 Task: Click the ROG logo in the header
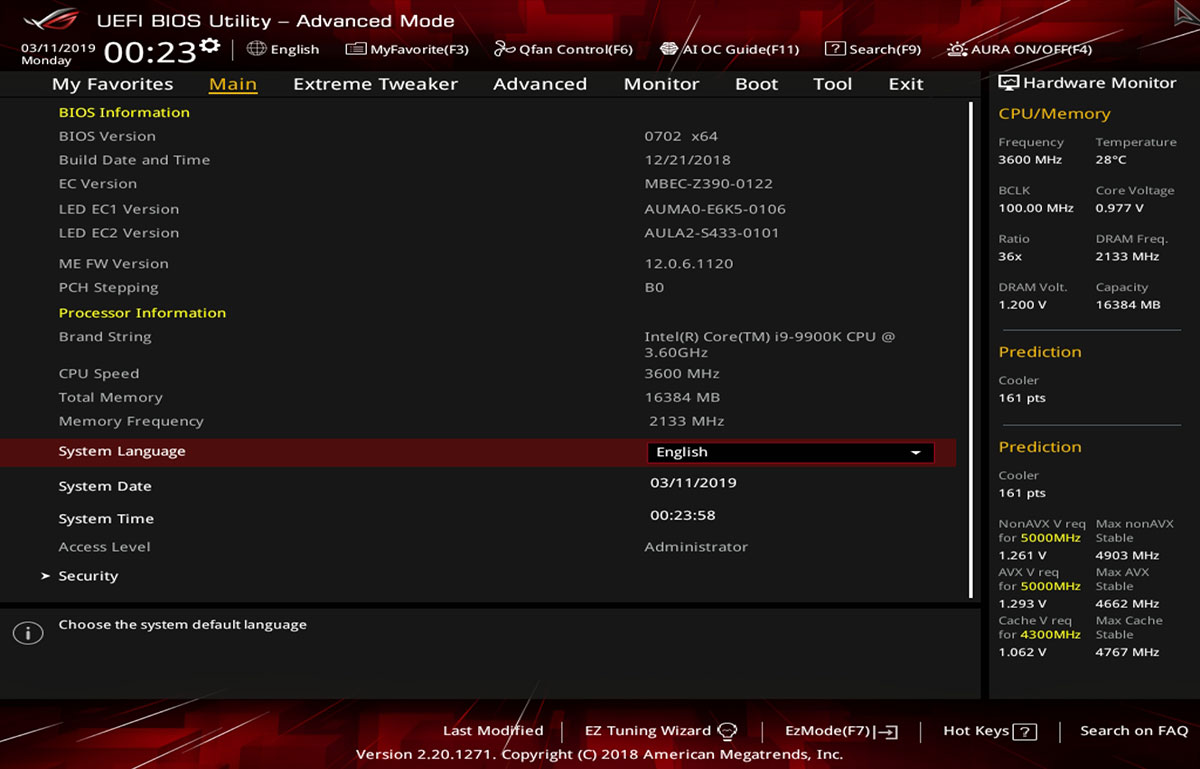51,20
